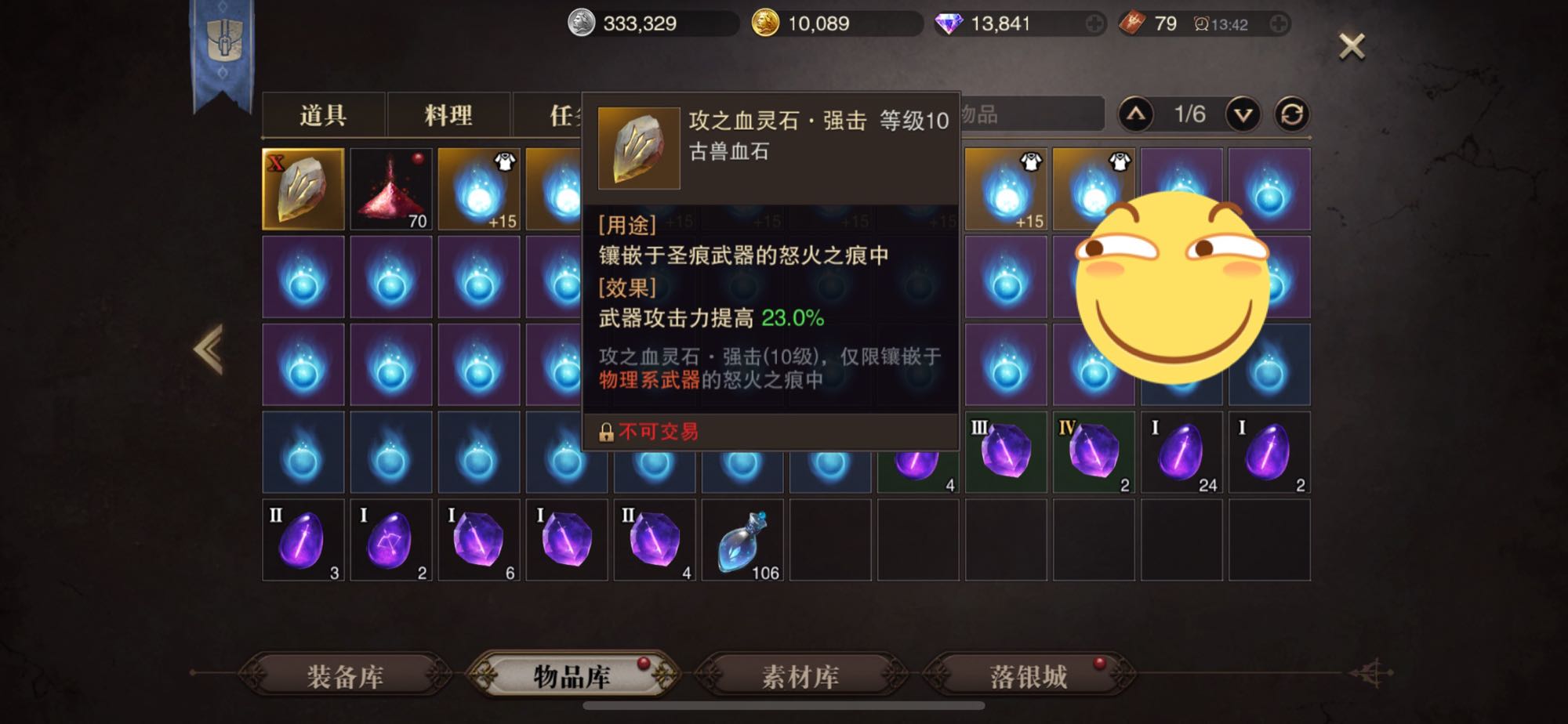Select the golden blood stone marked X

pos(303,189)
